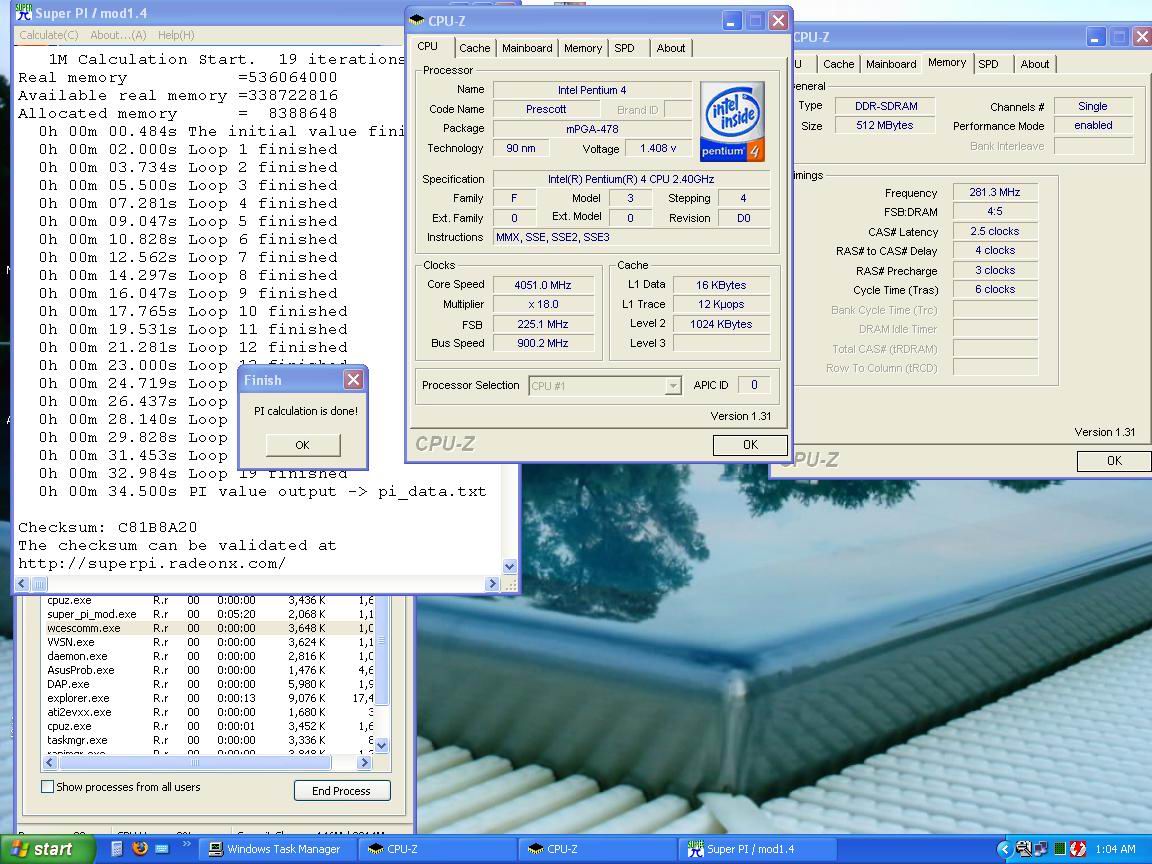Viewport: 1152px width, 864px height.
Task: Select WSN.exe process row
Action: tap(209, 642)
